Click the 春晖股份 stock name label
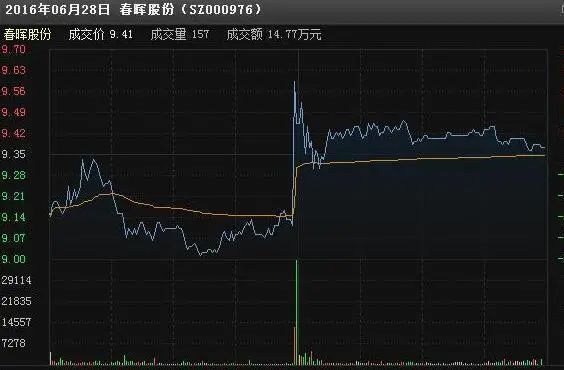The width and height of the screenshot is (564, 370). coord(27,35)
